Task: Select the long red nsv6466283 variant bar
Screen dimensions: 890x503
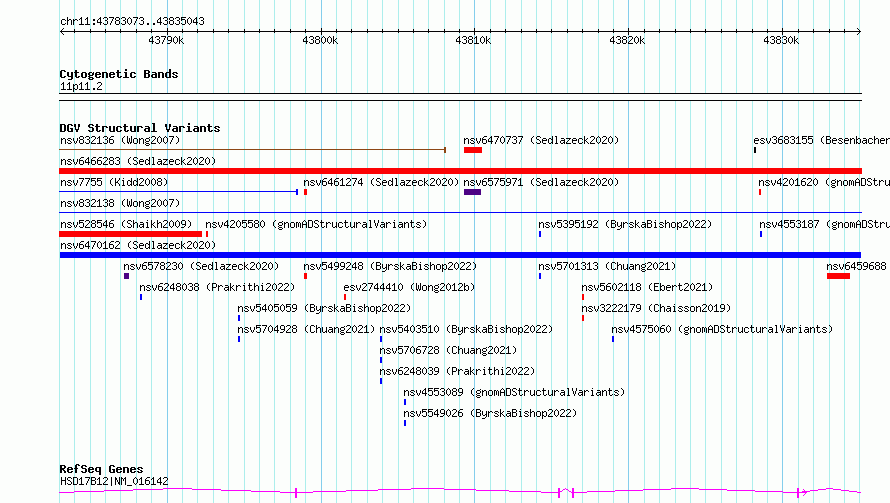Action: (x=460, y=171)
